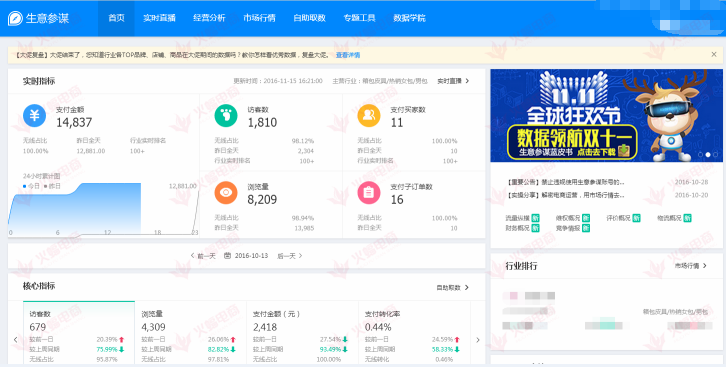Screen dimensions: 726x367
Task: Show next 核心指标 cards with right arrow
Action: tap(478, 340)
